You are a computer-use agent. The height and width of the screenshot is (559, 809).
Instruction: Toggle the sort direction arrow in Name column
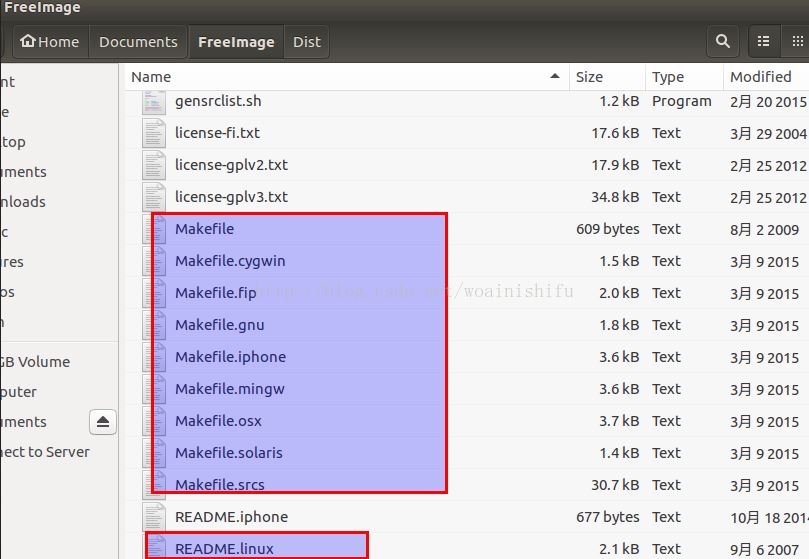click(555, 76)
